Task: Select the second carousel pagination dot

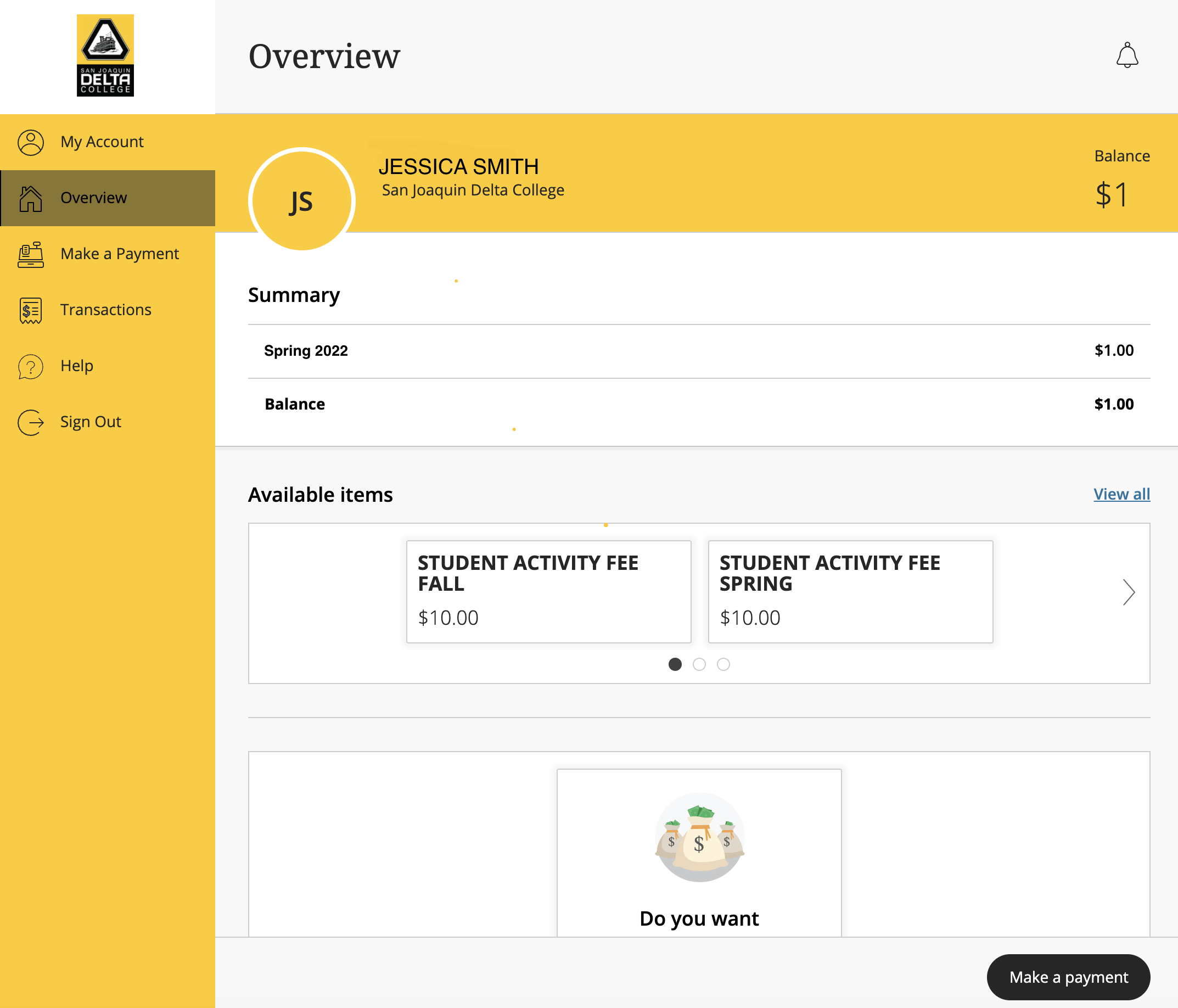Action: (x=699, y=664)
